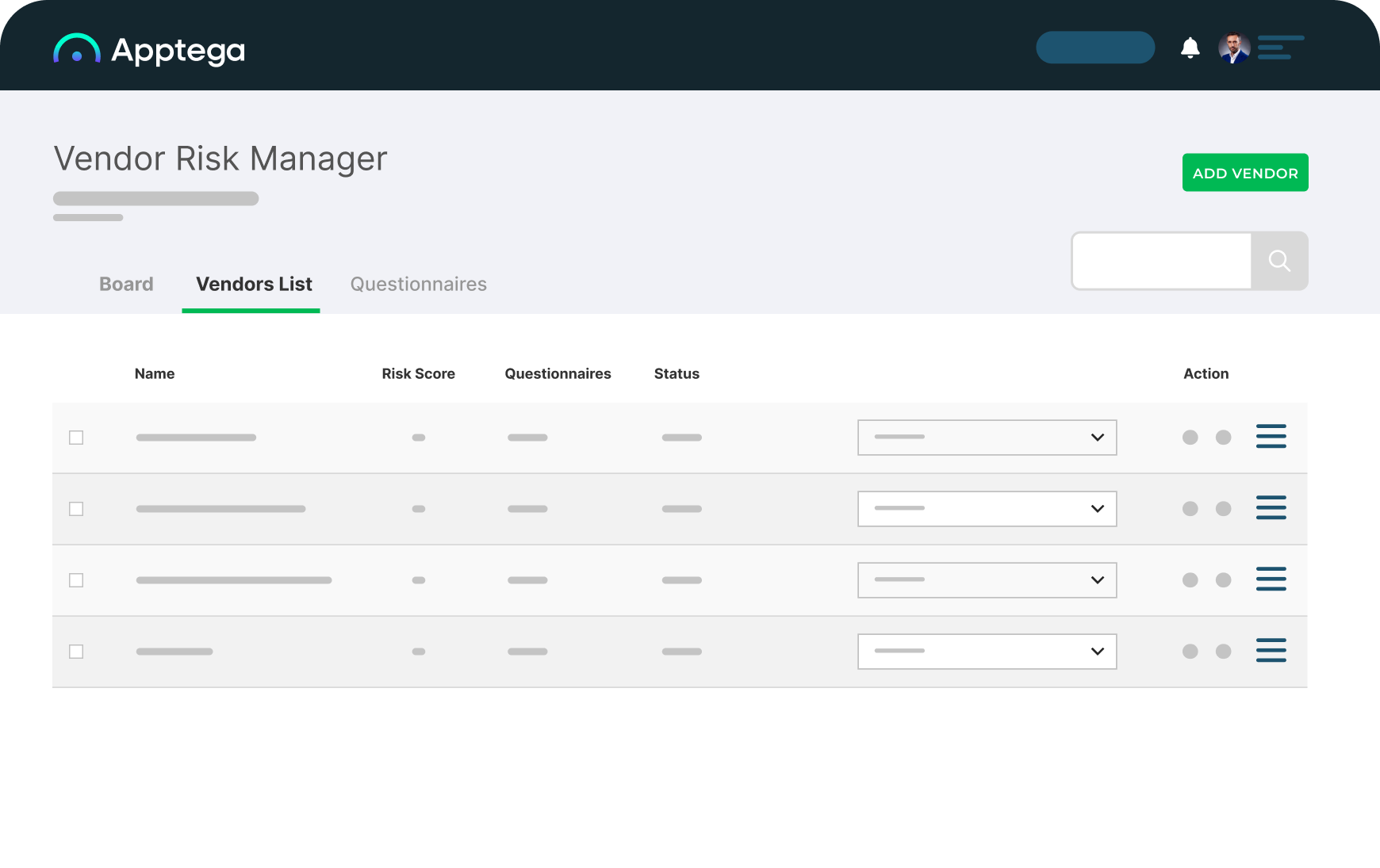Click the search magnifier icon
Image resolution: width=1380 pixels, height=868 pixels.
tap(1278, 260)
